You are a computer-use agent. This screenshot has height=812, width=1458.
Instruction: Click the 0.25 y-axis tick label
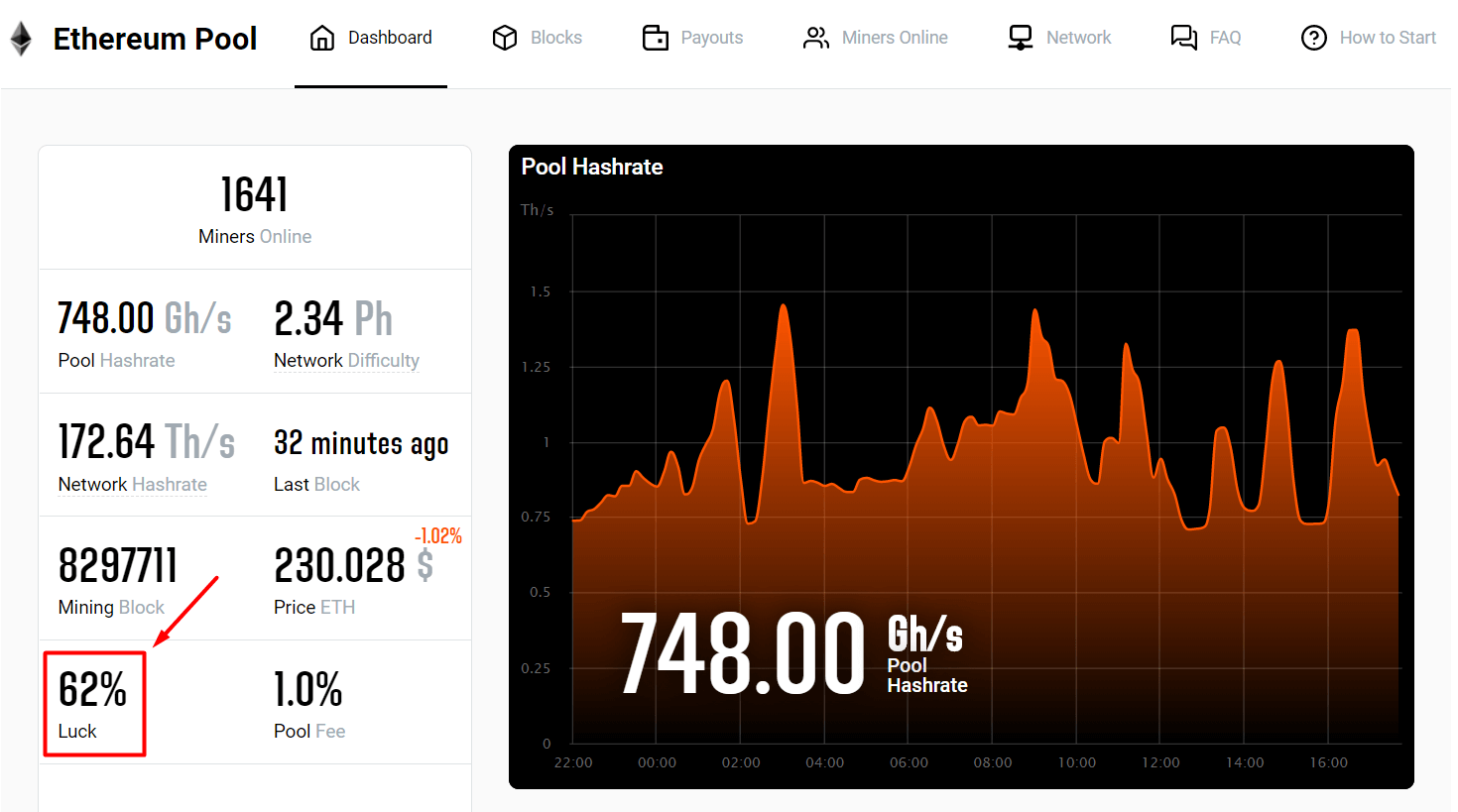(537, 668)
